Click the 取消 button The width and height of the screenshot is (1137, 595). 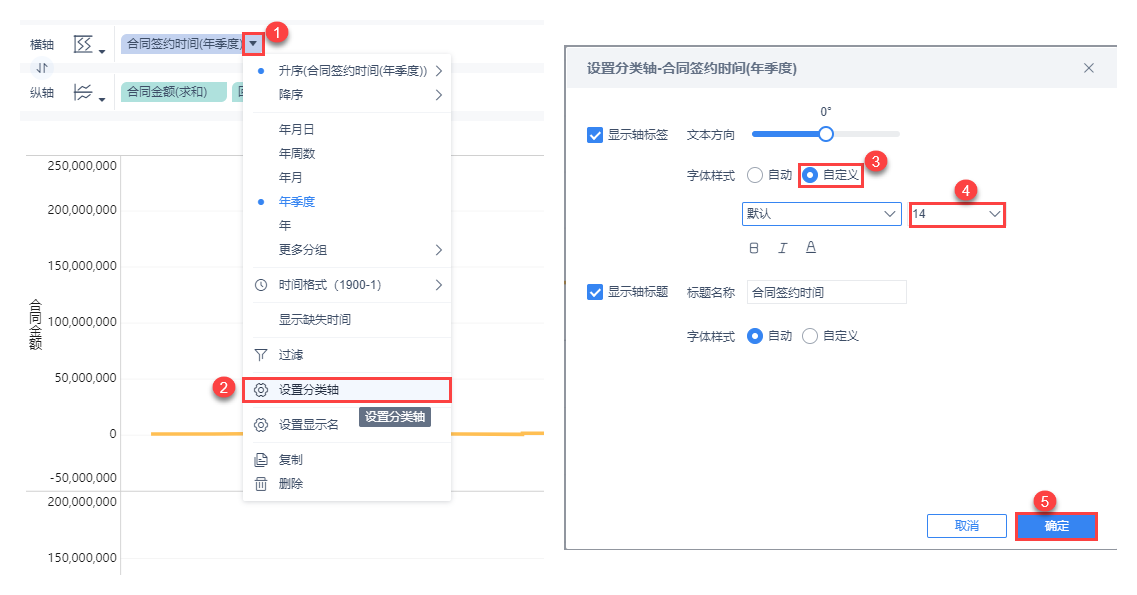point(966,526)
